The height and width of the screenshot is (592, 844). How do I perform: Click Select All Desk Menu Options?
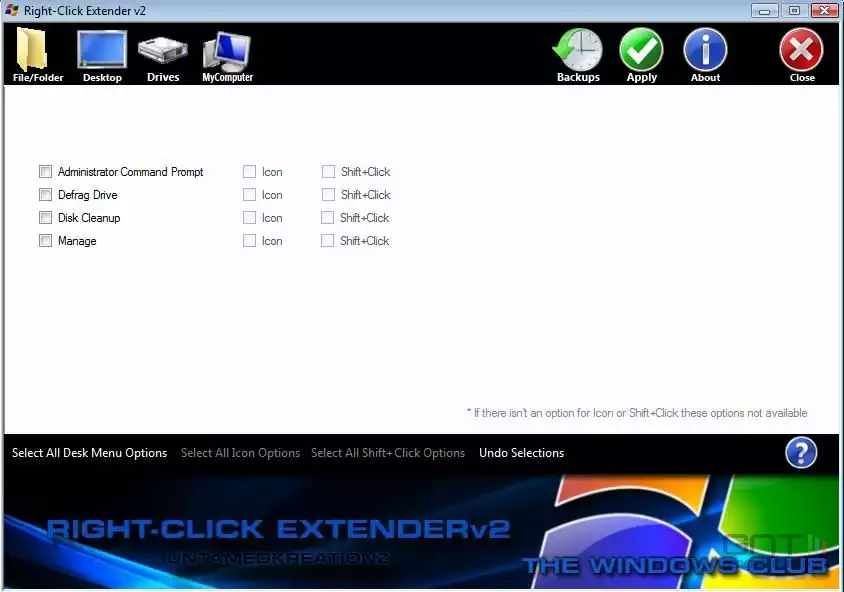click(x=89, y=453)
